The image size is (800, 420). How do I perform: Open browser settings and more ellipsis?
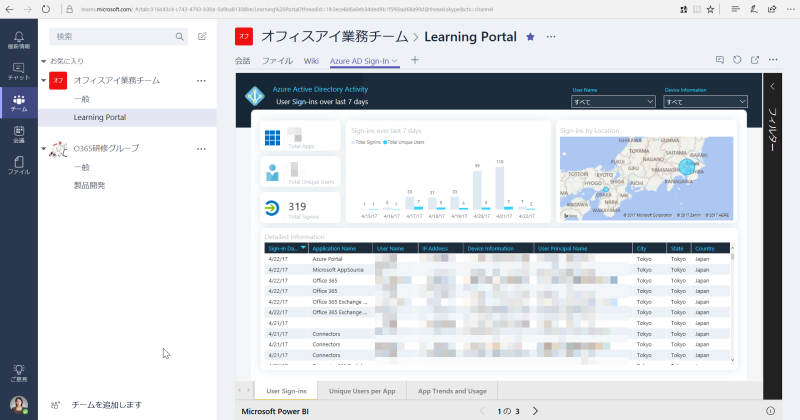pyautogui.click(x=789, y=9)
